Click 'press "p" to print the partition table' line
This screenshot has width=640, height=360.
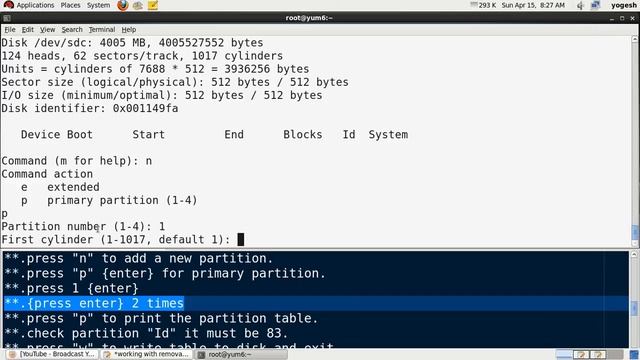point(161,318)
